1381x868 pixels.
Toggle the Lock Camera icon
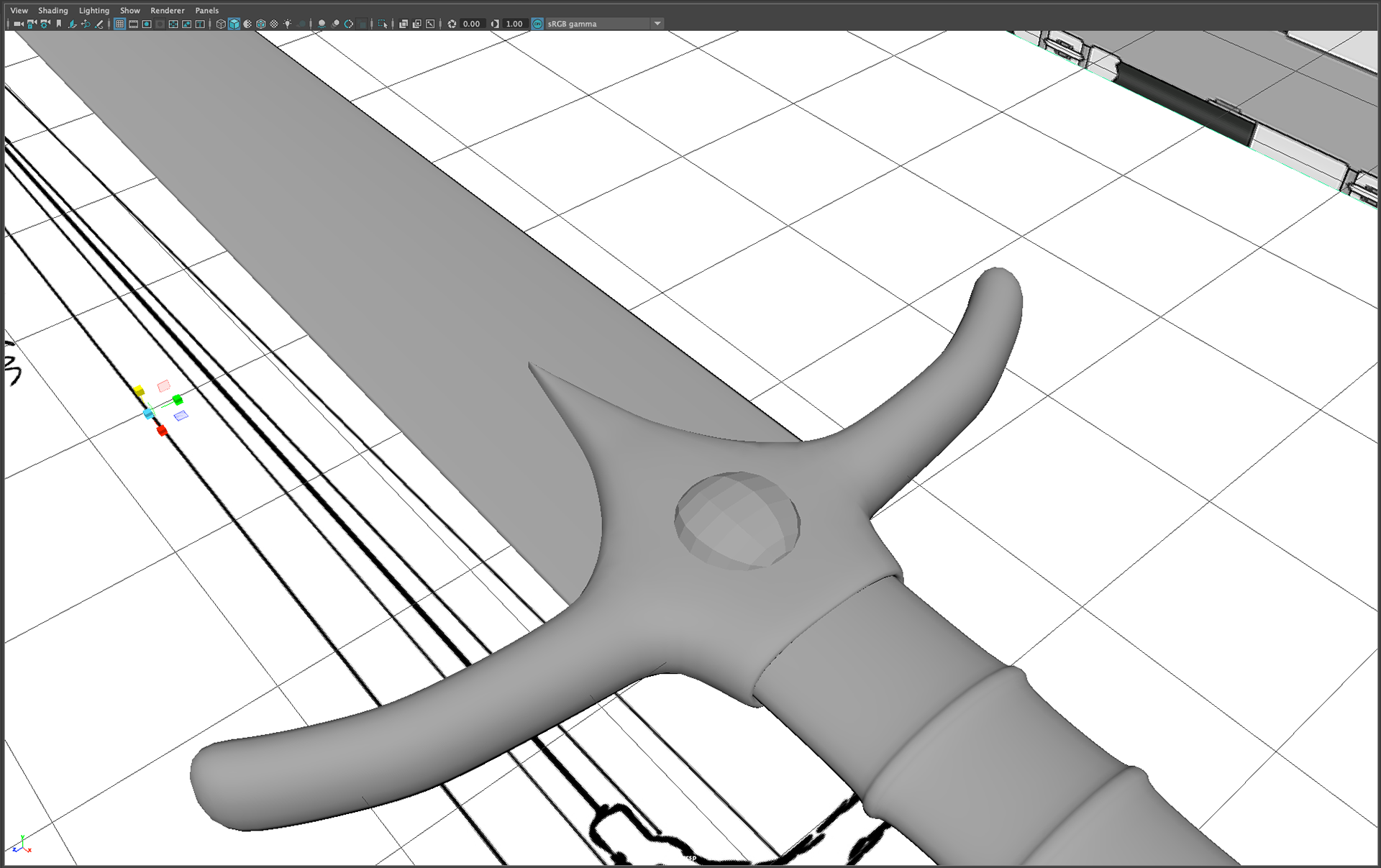tap(32, 24)
